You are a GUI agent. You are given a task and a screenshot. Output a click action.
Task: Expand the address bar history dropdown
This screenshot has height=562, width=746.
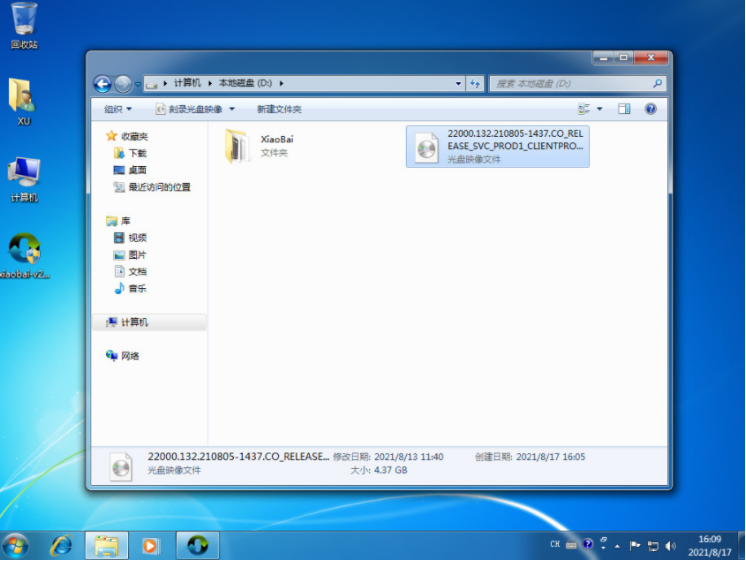pos(458,84)
